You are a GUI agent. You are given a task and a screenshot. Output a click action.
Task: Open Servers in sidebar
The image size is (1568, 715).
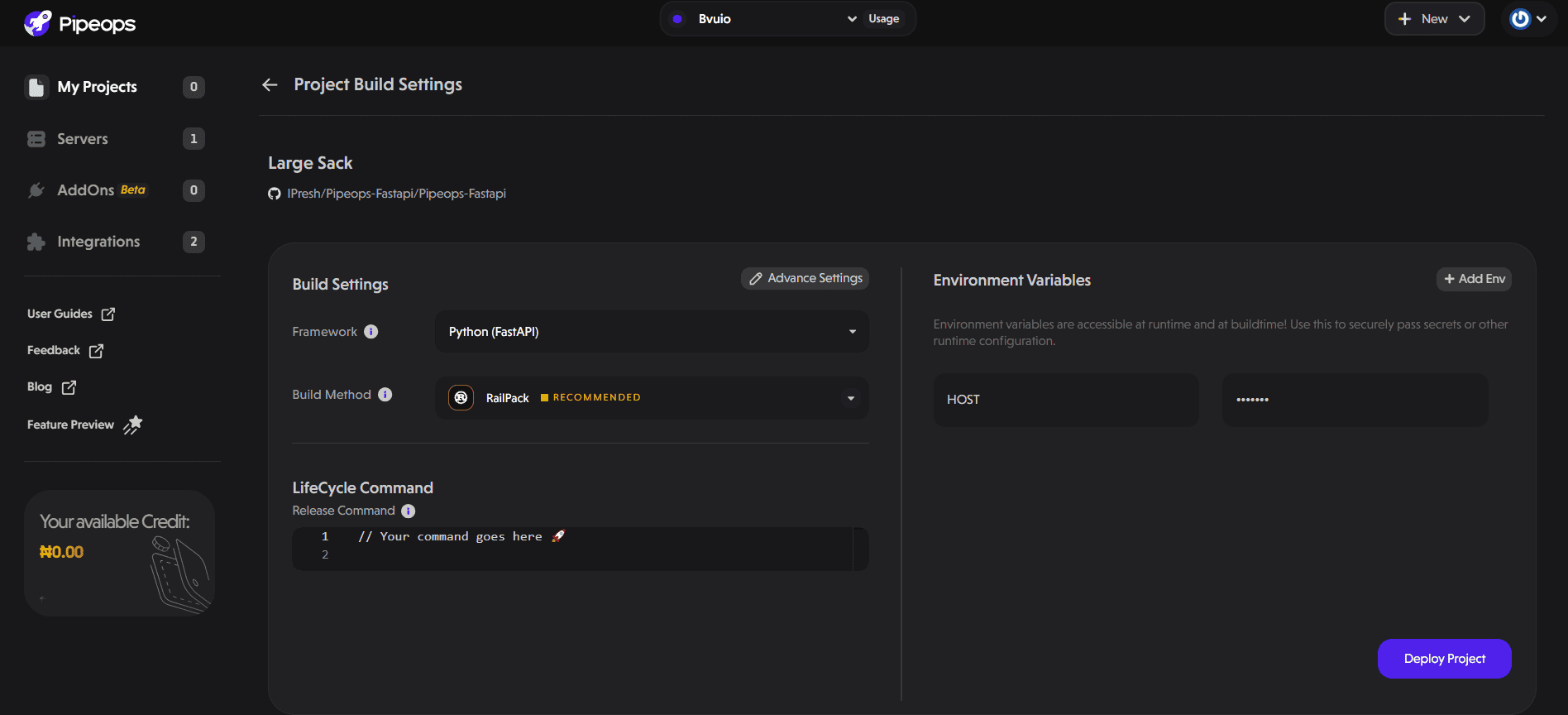[82, 139]
